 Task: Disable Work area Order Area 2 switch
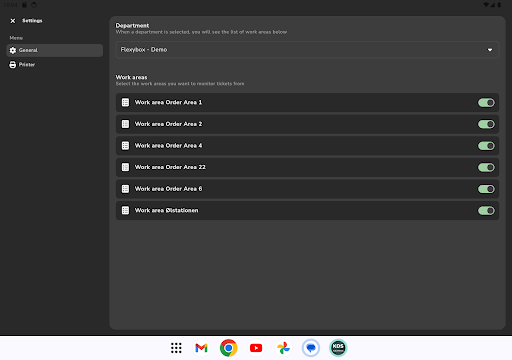486,124
